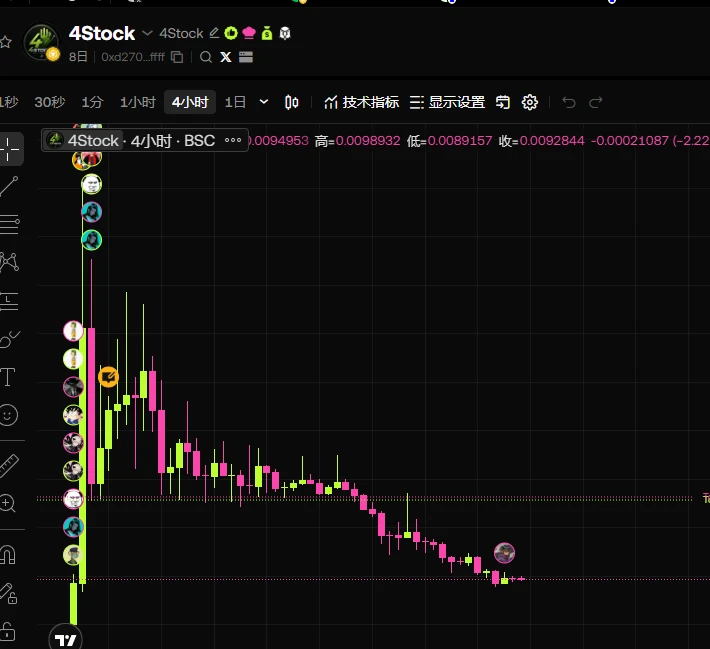Select the crosshair cursor tool
This screenshot has height=649, width=710.
9,149
